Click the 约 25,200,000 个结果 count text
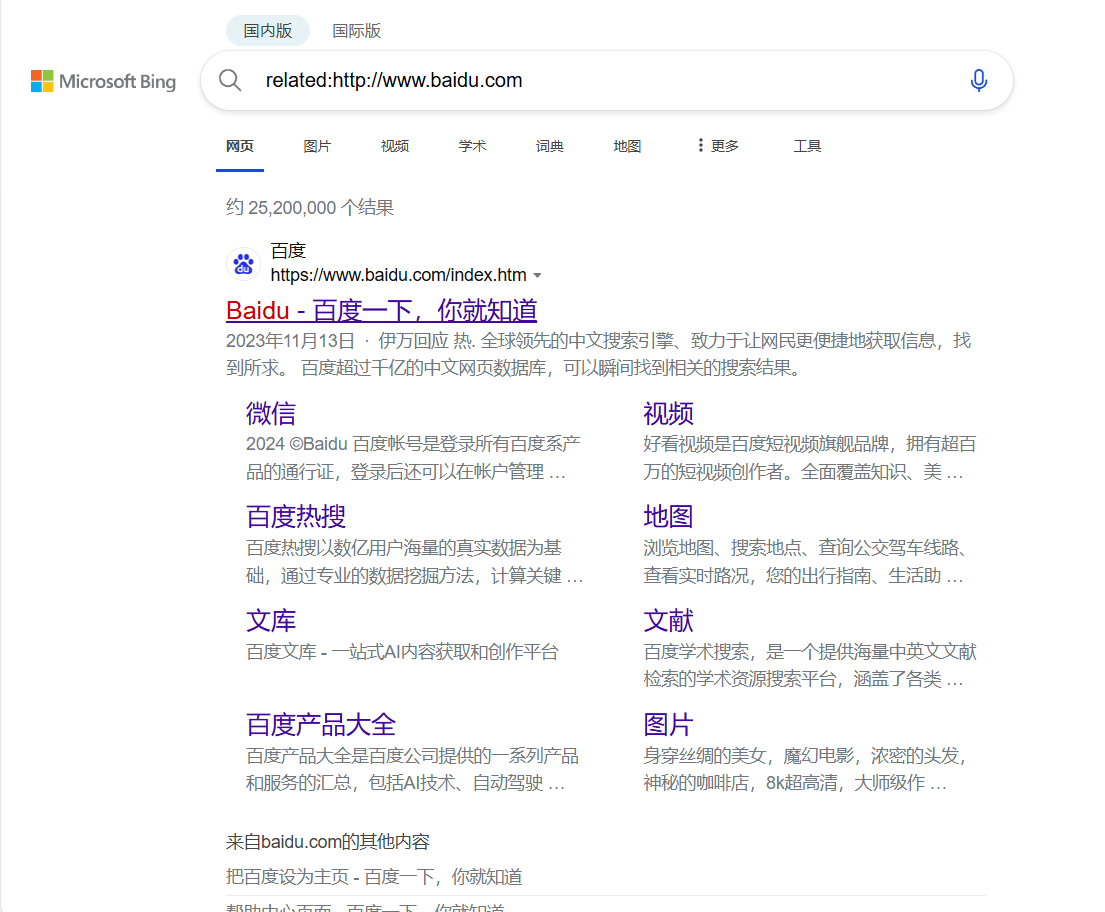The height and width of the screenshot is (912, 1105). pos(309,207)
